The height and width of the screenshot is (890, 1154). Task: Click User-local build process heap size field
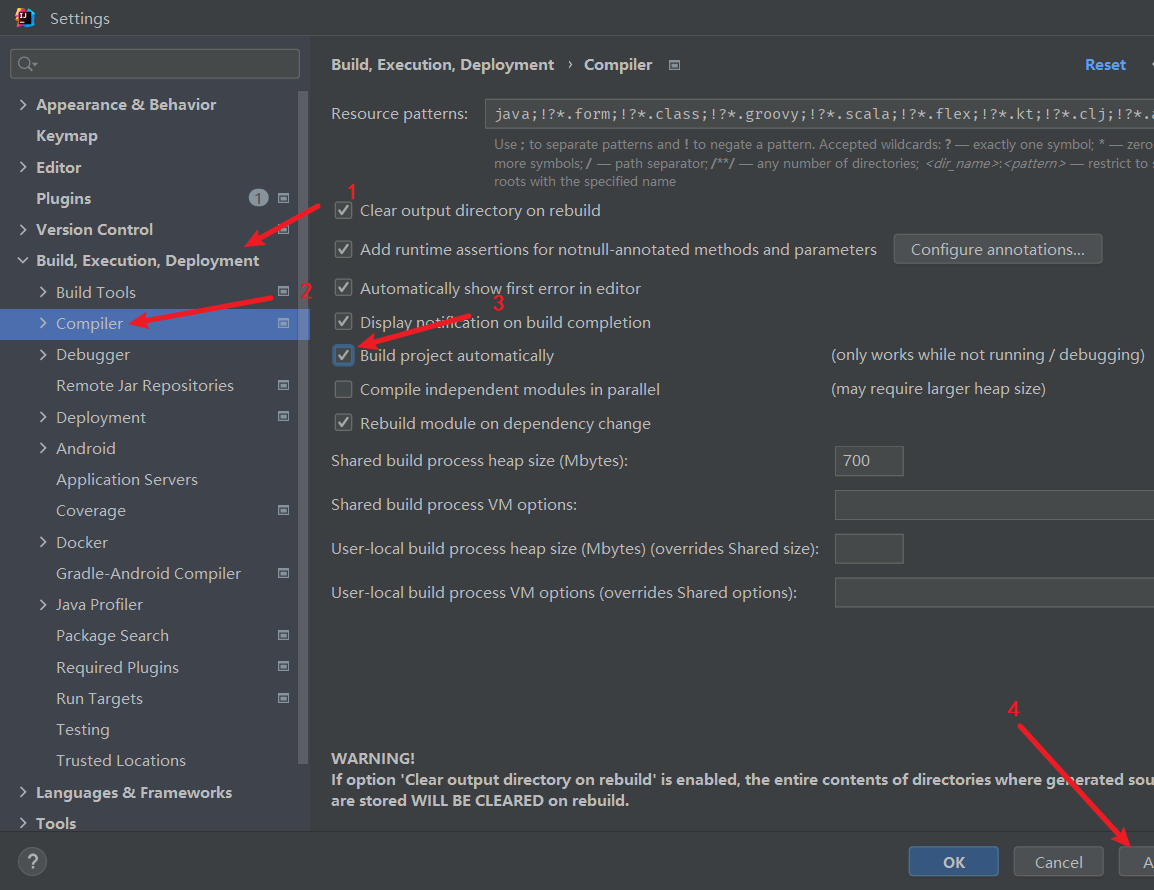pos(868,548)
